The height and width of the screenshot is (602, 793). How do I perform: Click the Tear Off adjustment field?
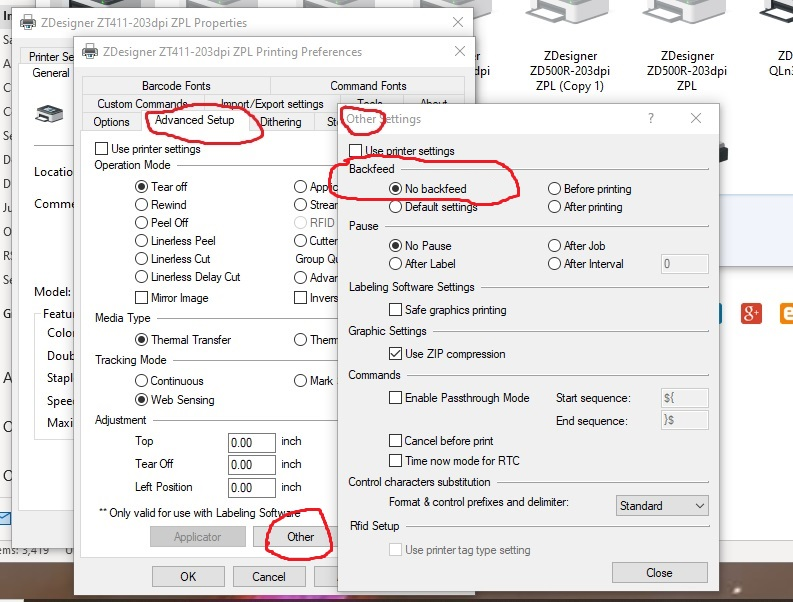[x=251, y=464]
